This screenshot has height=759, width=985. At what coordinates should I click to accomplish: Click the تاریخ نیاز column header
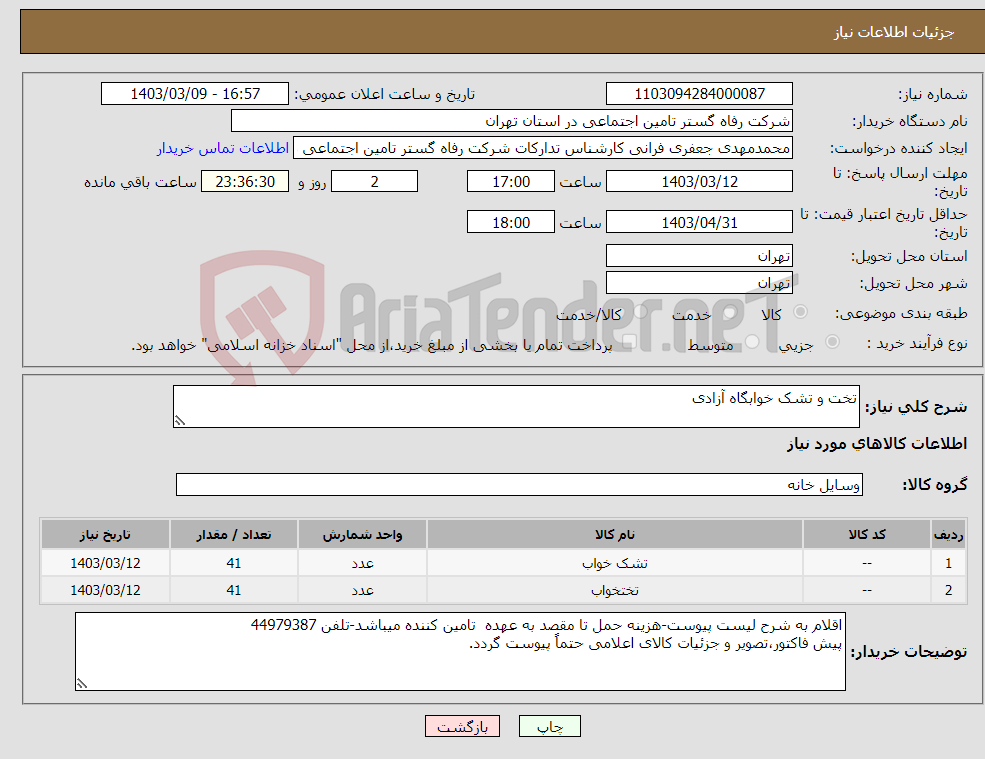(x=105, y=534)
